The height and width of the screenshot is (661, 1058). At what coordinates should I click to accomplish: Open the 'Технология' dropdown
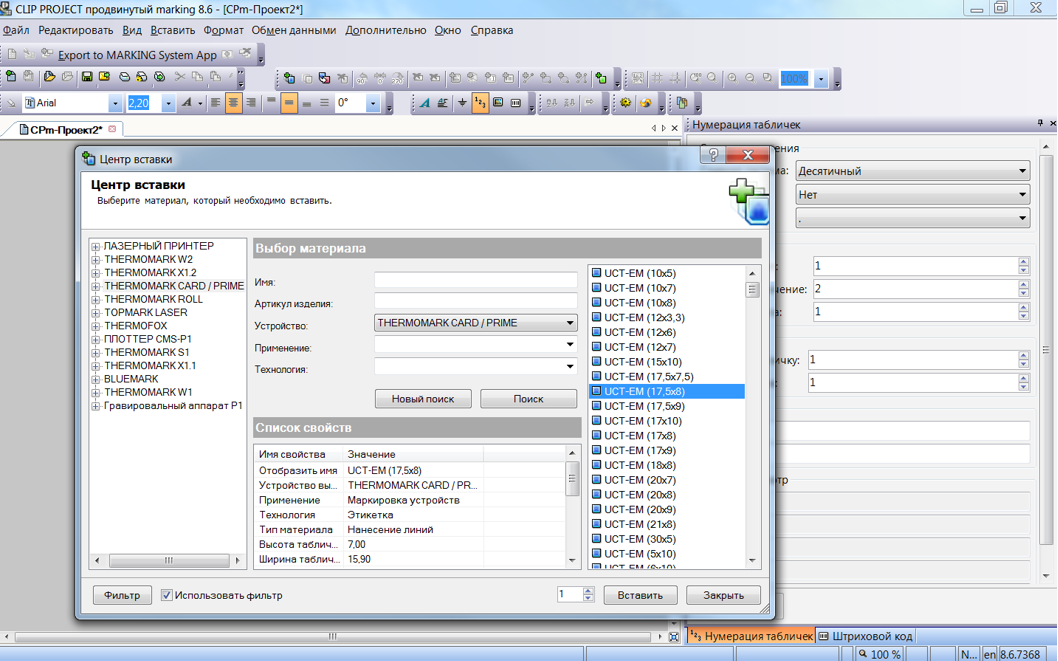coord(570,367)
